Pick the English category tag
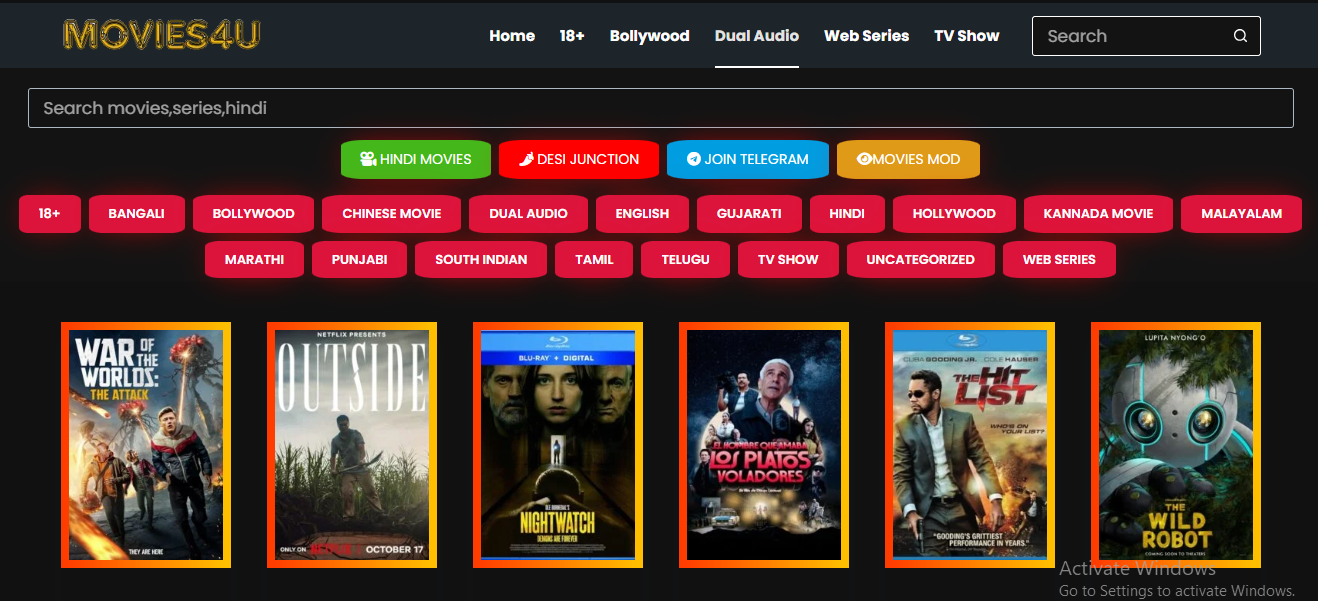 [642, 213]
